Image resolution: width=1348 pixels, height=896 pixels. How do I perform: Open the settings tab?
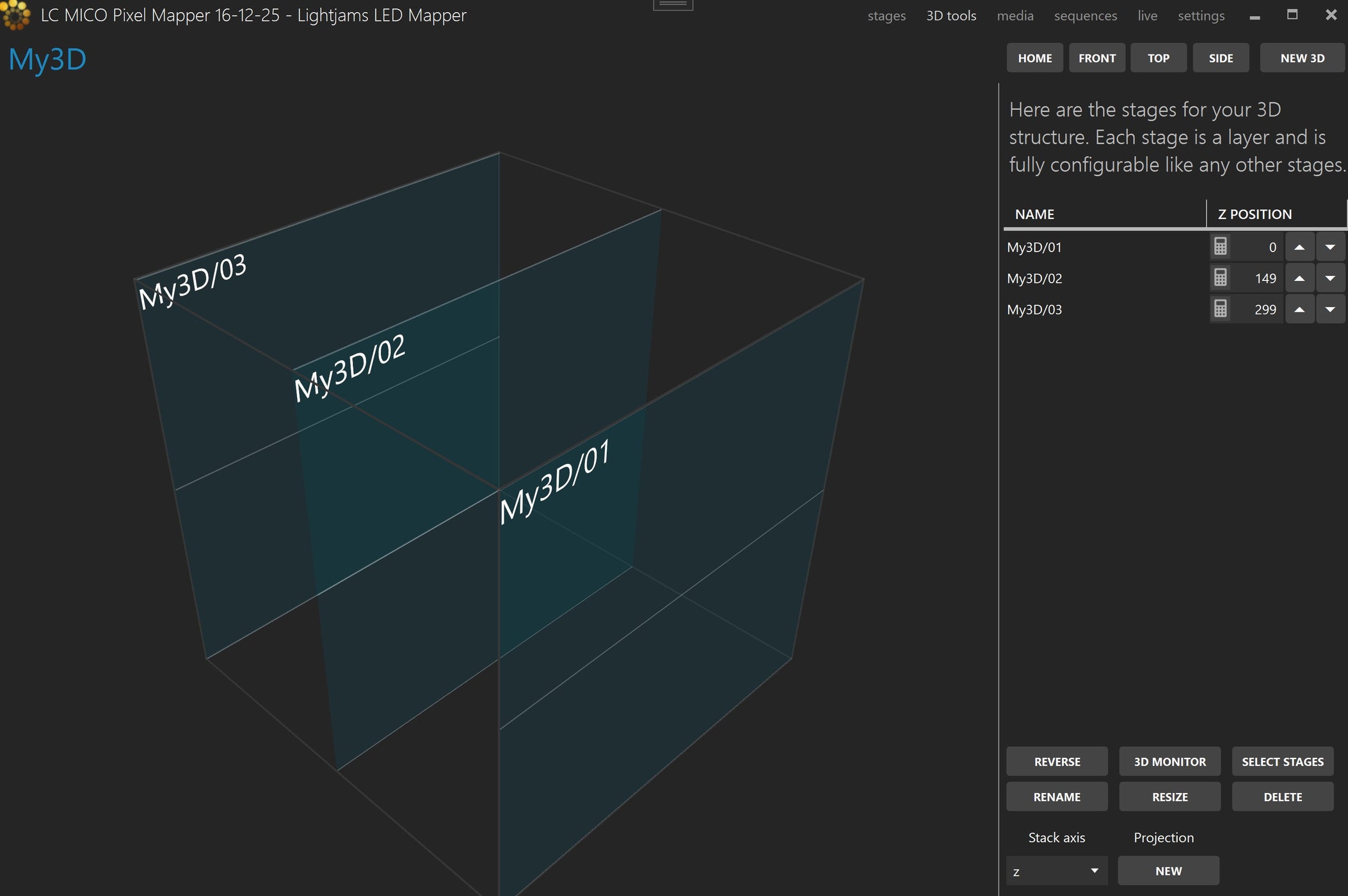coord(1201,16)
